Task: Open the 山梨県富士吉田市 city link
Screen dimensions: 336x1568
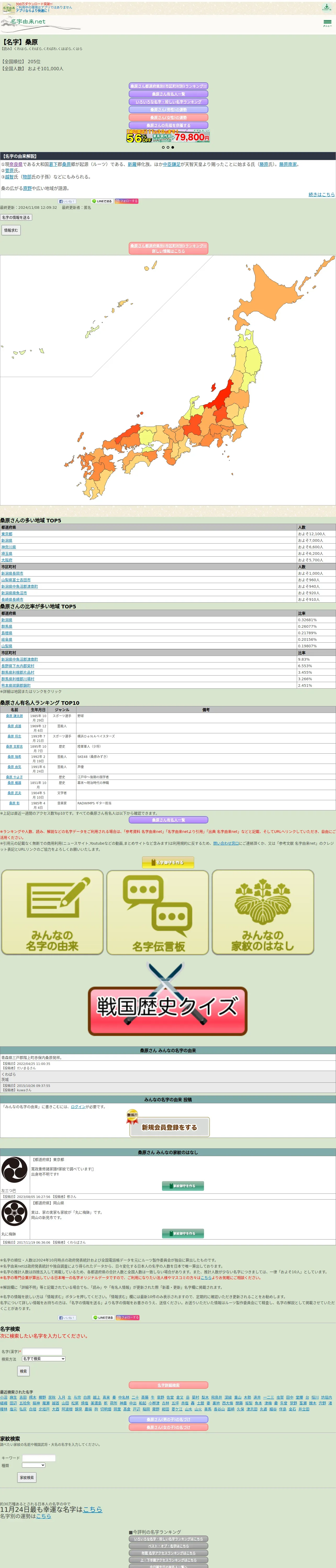Action: pos(16,580)
